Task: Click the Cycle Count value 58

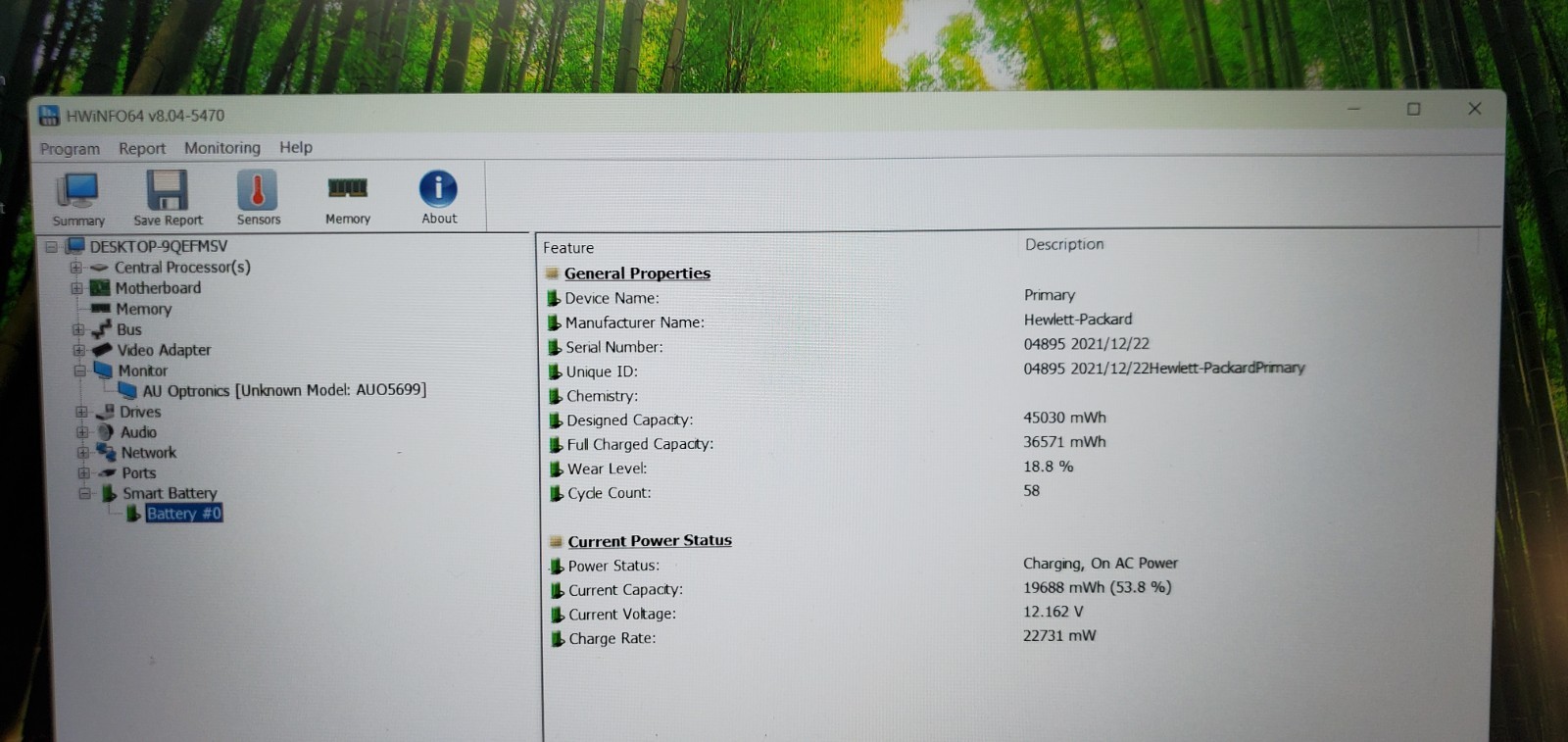Action: (1032, 491)
